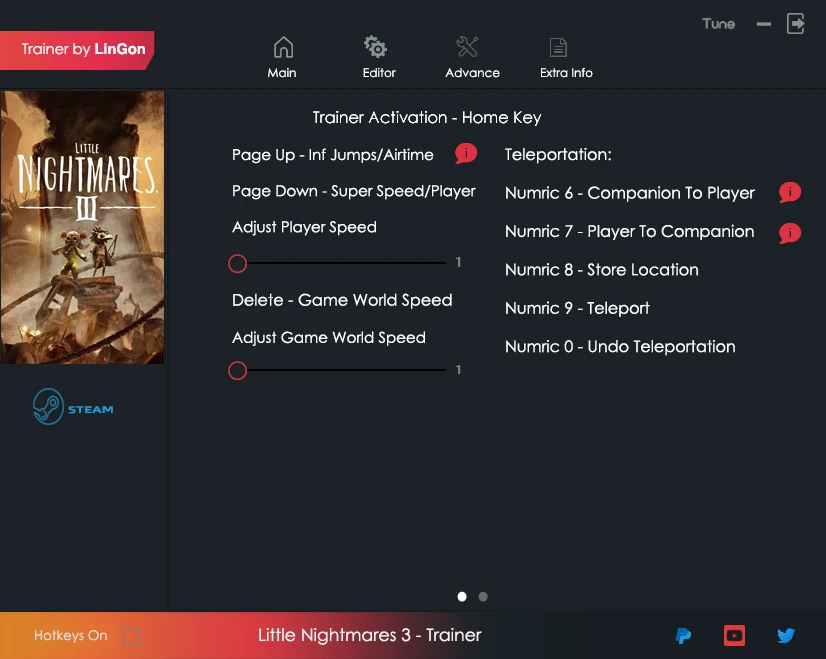
Task: Click Page Down - Super Speed/Player option
Action: tap(353, 191)
